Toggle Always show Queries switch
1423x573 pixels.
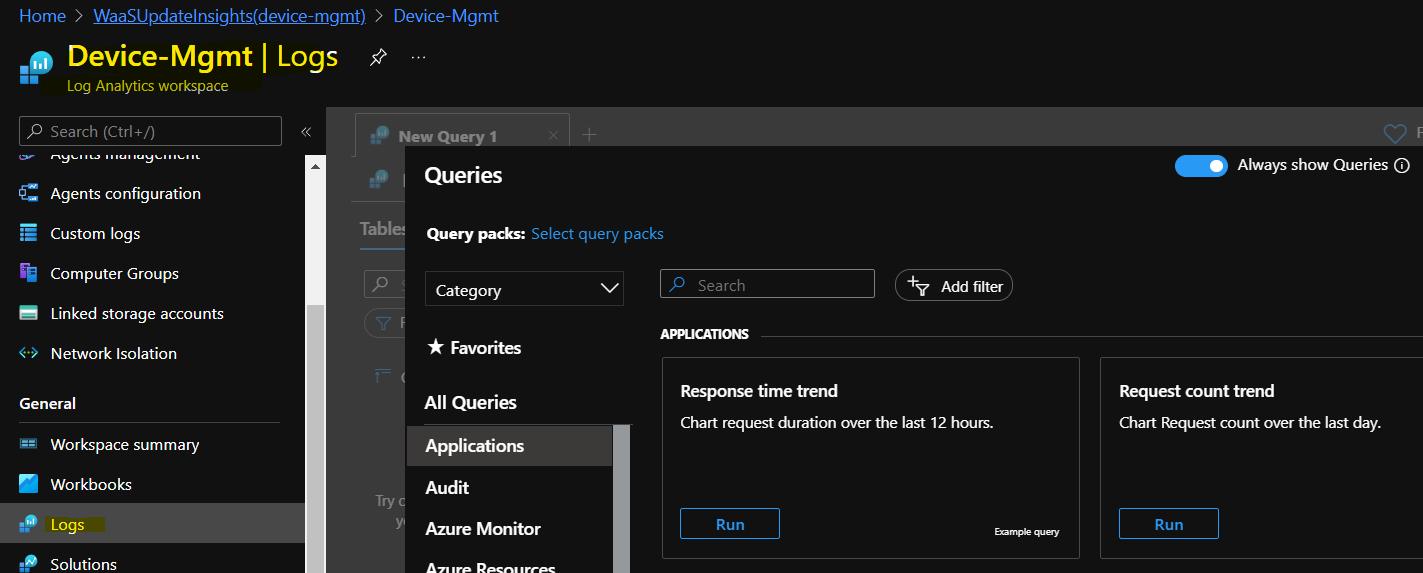point(1201,166)
